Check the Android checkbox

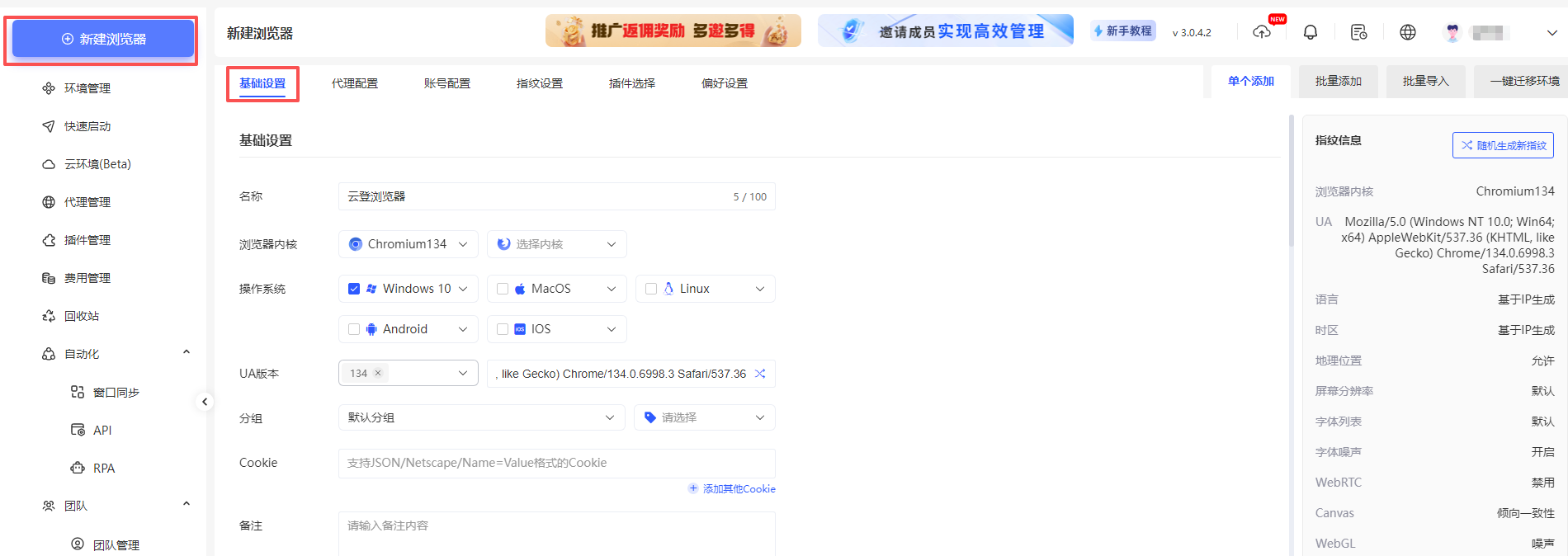[x=354, y=329]
